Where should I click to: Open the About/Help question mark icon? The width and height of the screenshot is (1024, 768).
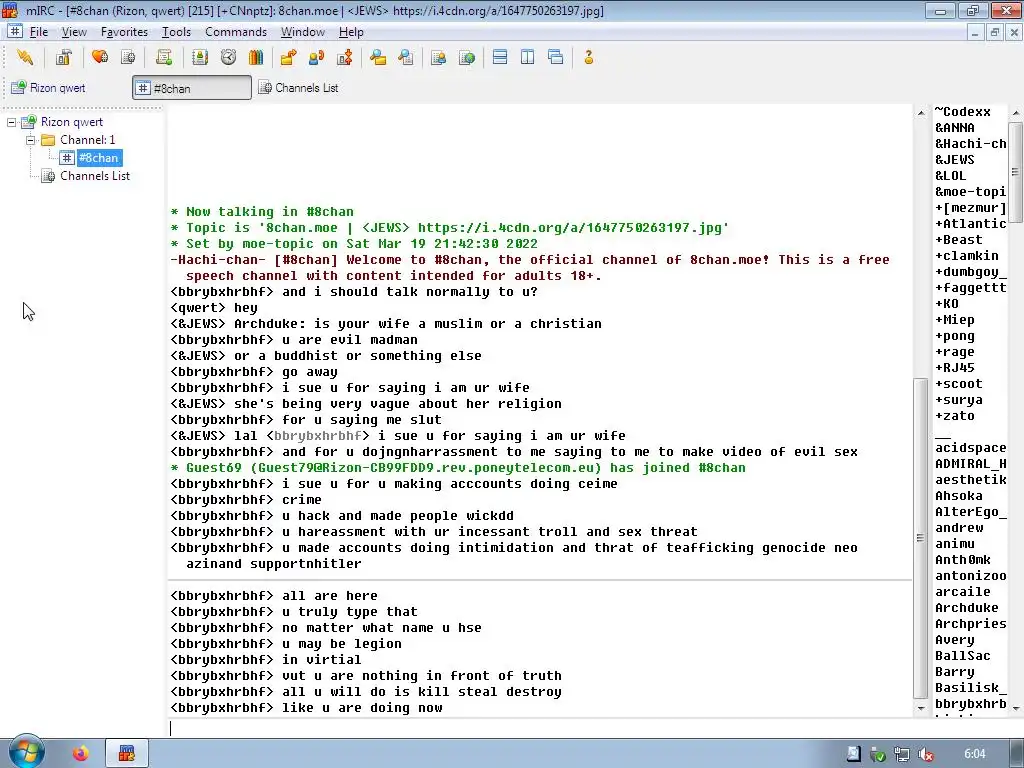(588, 57)
